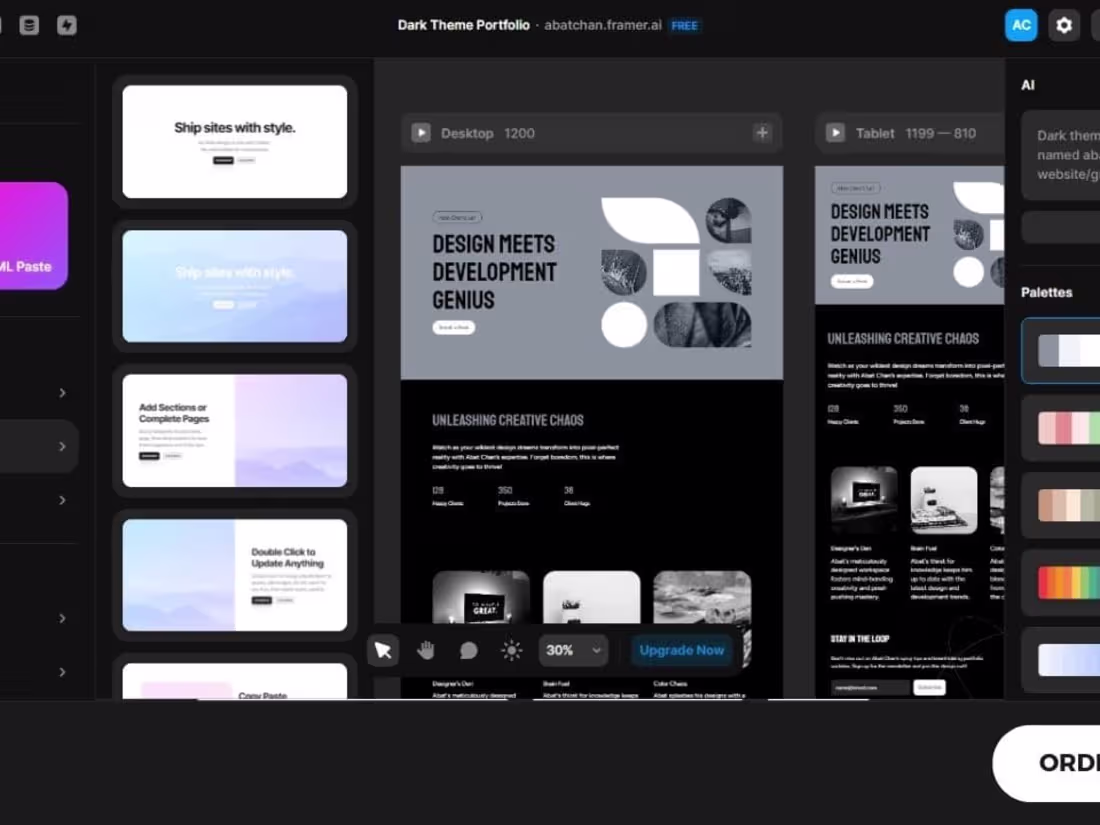Open the CMS panel icon
Image resolution: width=1100 pixels, height=825 pixels.
(x=29, y=25)
